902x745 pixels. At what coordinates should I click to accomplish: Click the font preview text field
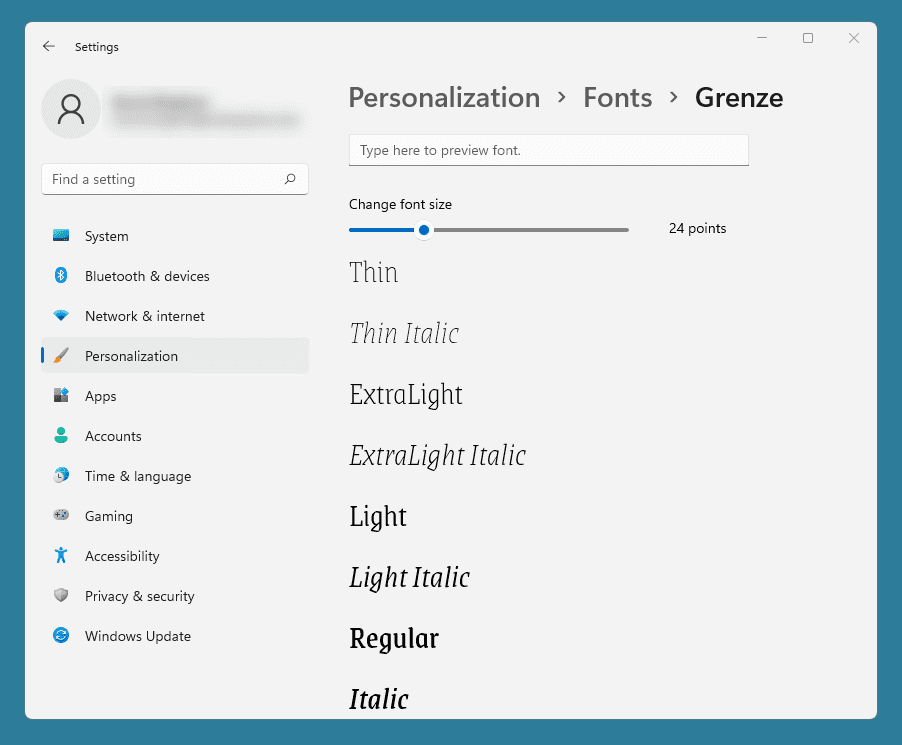pos(548,150)
